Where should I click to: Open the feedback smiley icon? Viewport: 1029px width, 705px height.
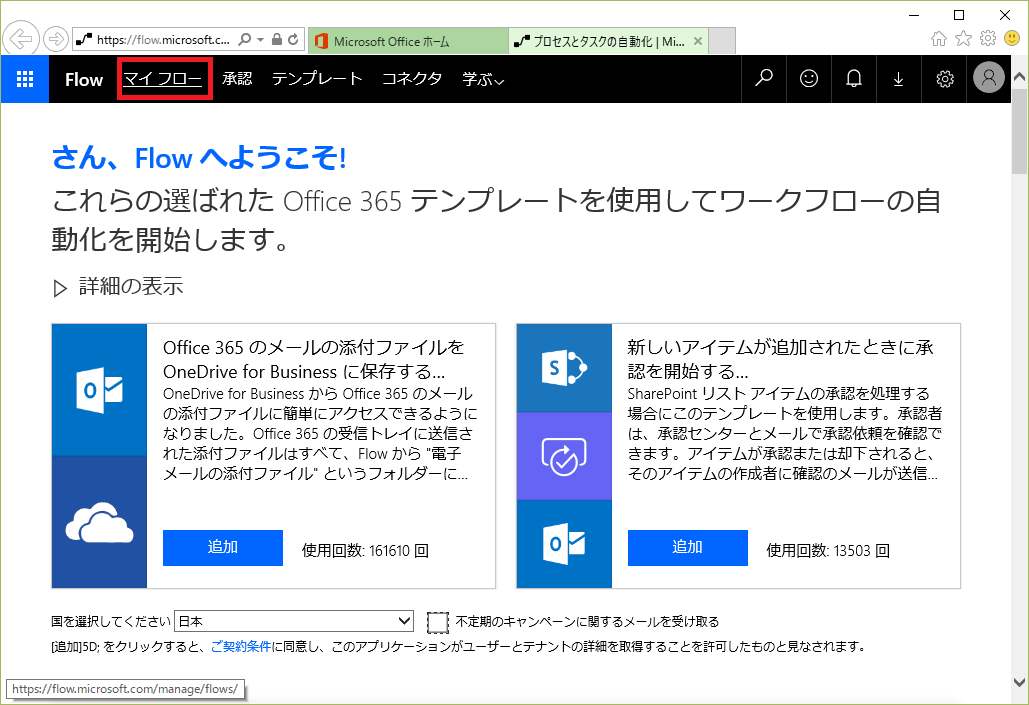click(809, 79)
